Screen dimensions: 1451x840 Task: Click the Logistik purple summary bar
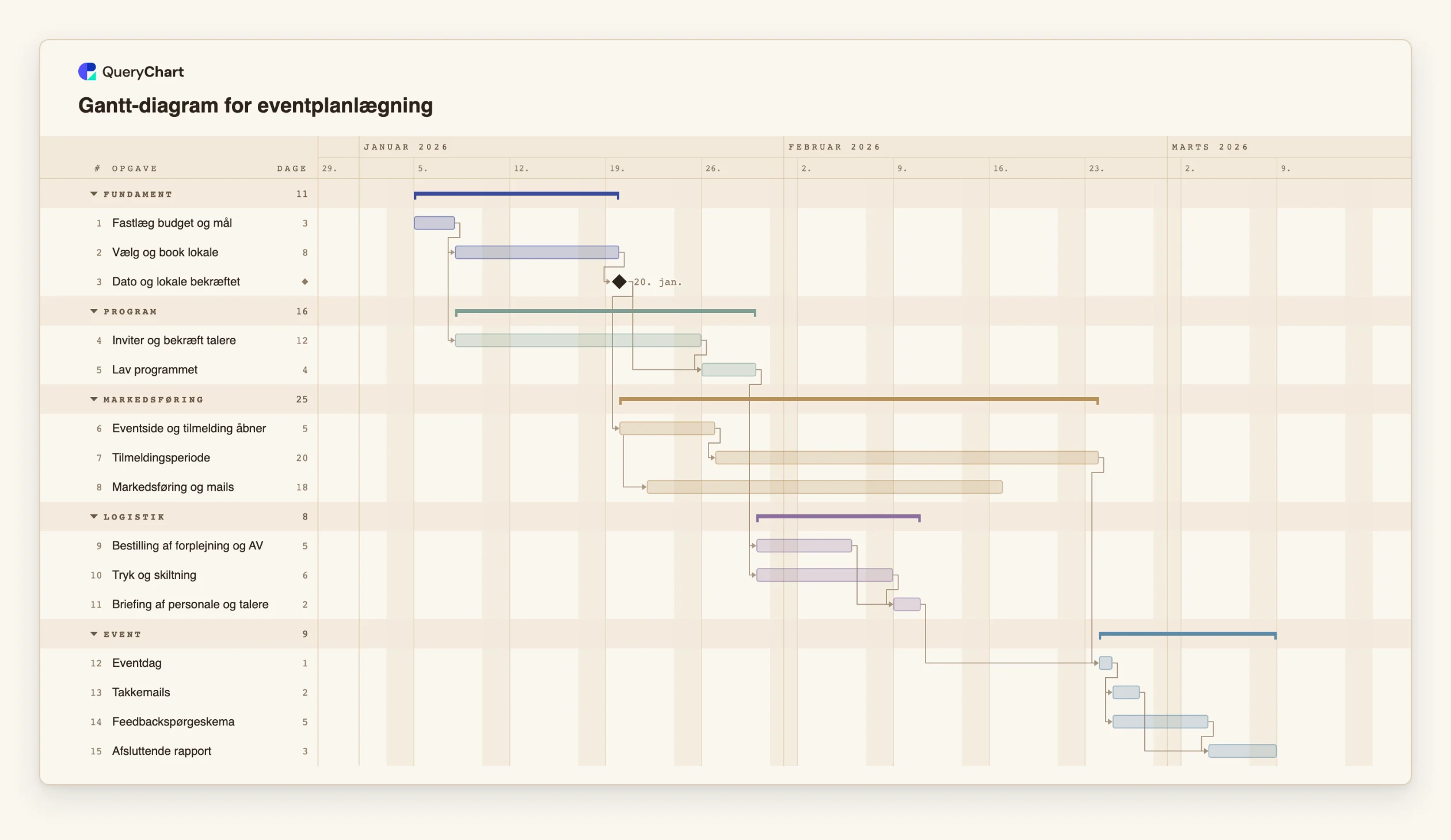838,517
